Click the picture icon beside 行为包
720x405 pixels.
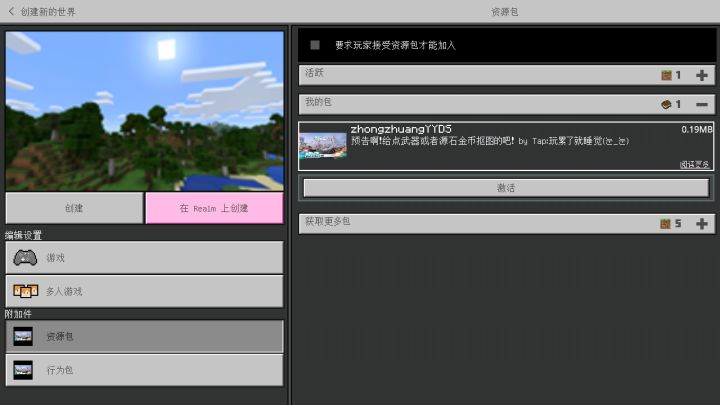23,370
